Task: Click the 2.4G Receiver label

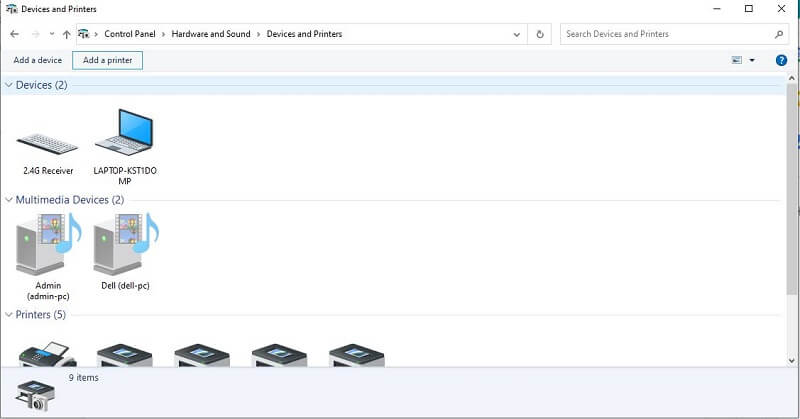Action: coord(48,171)
